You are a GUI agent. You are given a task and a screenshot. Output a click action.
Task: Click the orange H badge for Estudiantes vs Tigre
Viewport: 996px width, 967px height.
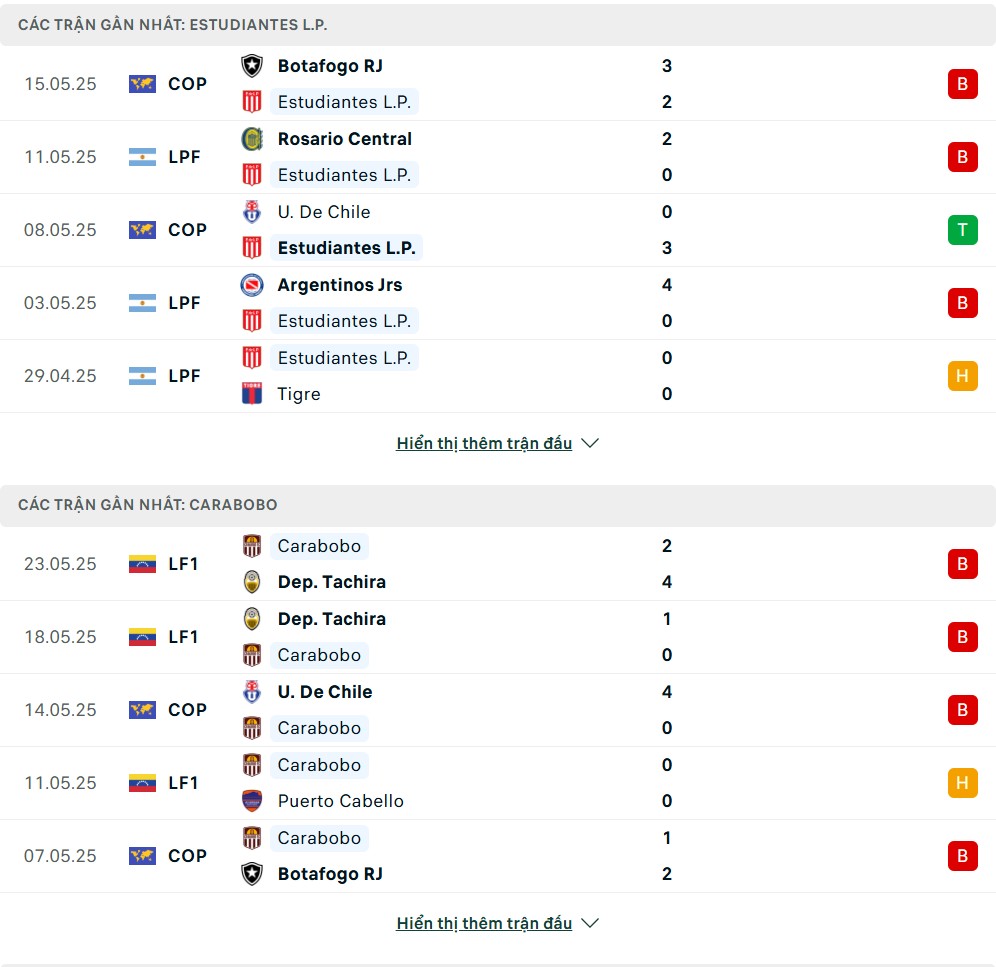point(962,375)
